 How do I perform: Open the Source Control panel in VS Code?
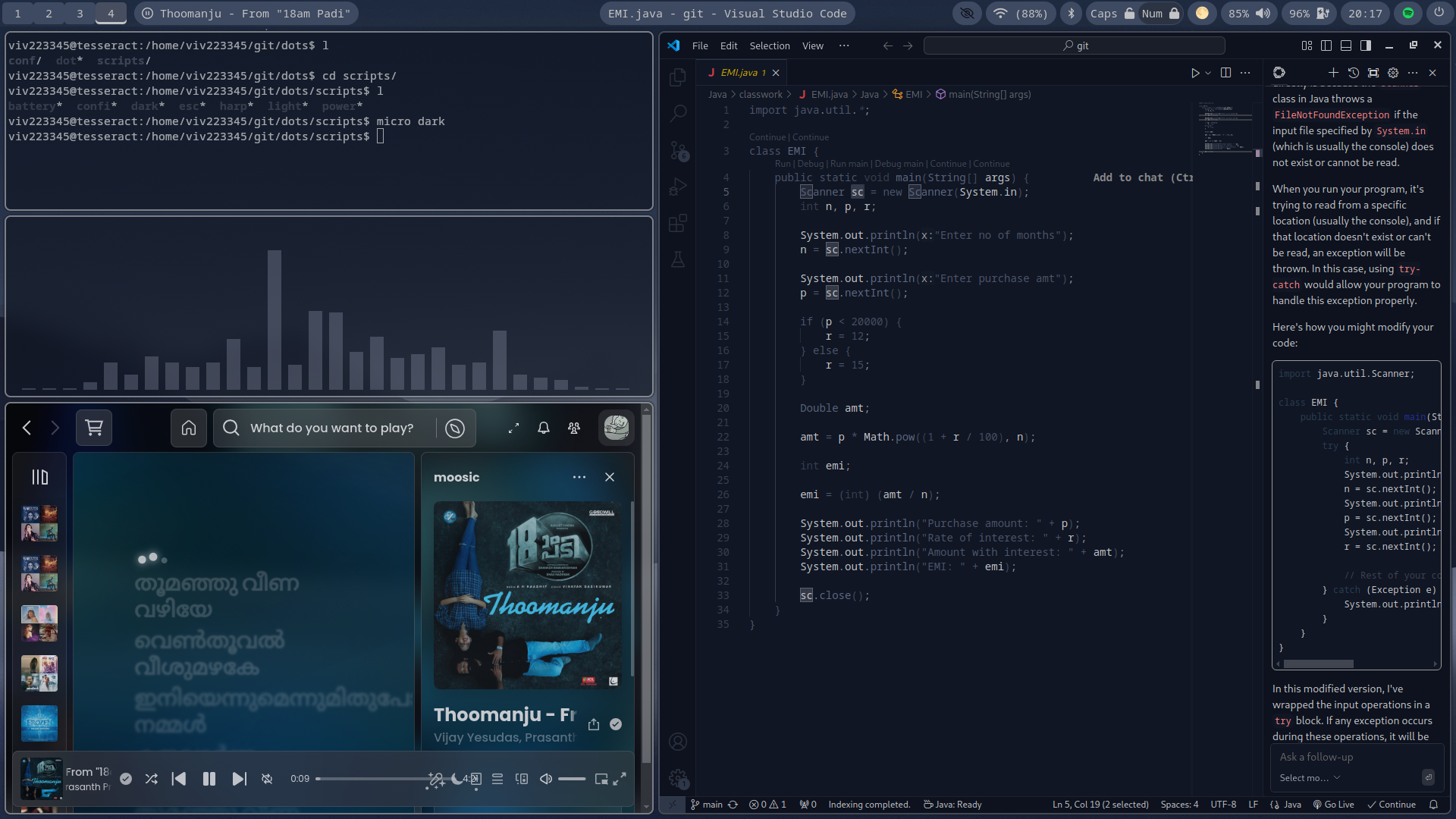click(677, 151)
